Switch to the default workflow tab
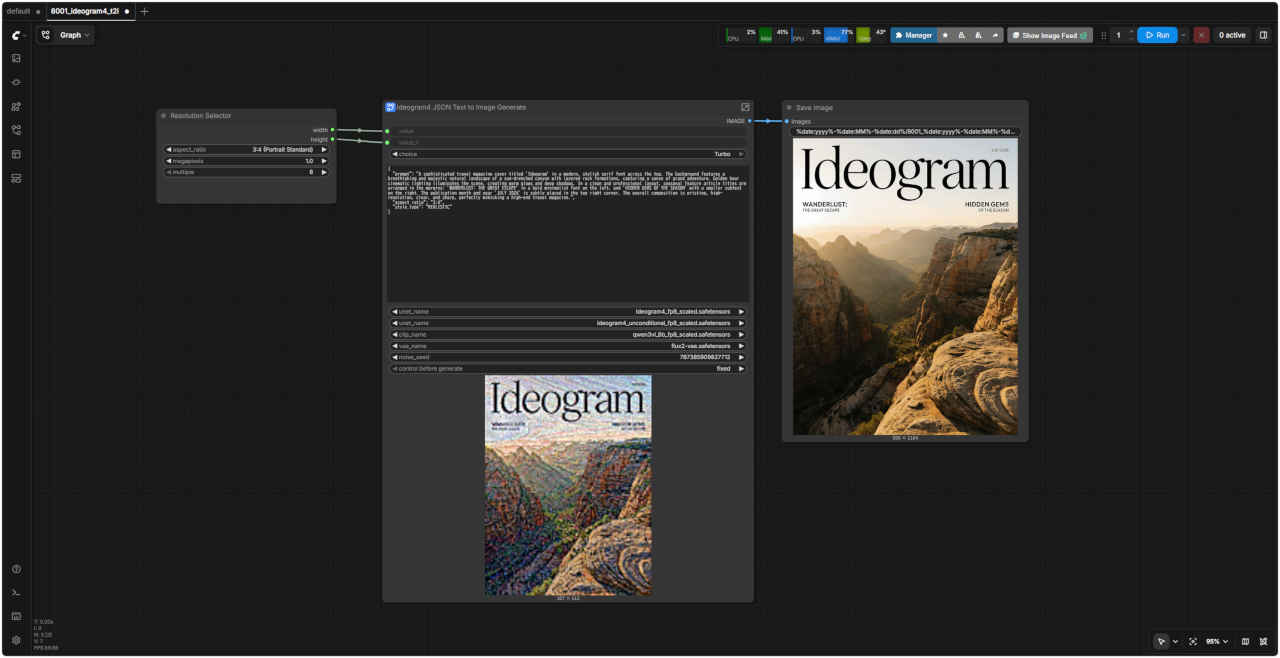 coord(18,11)
